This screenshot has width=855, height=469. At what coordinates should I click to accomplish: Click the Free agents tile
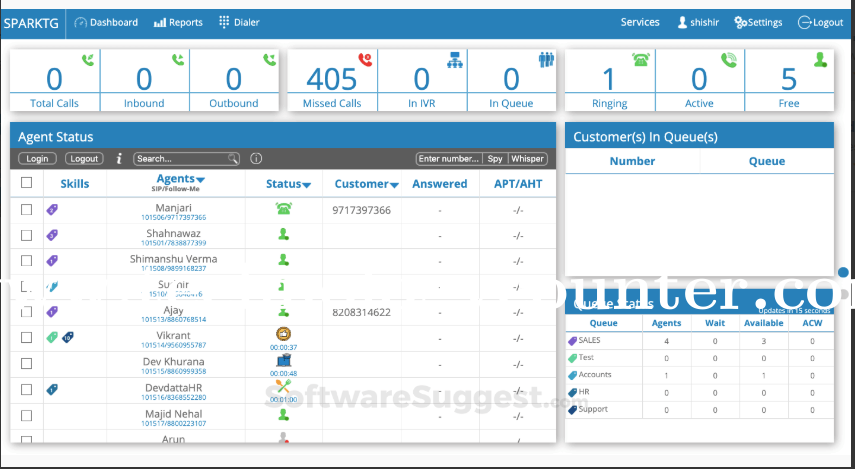click(789, 80)
